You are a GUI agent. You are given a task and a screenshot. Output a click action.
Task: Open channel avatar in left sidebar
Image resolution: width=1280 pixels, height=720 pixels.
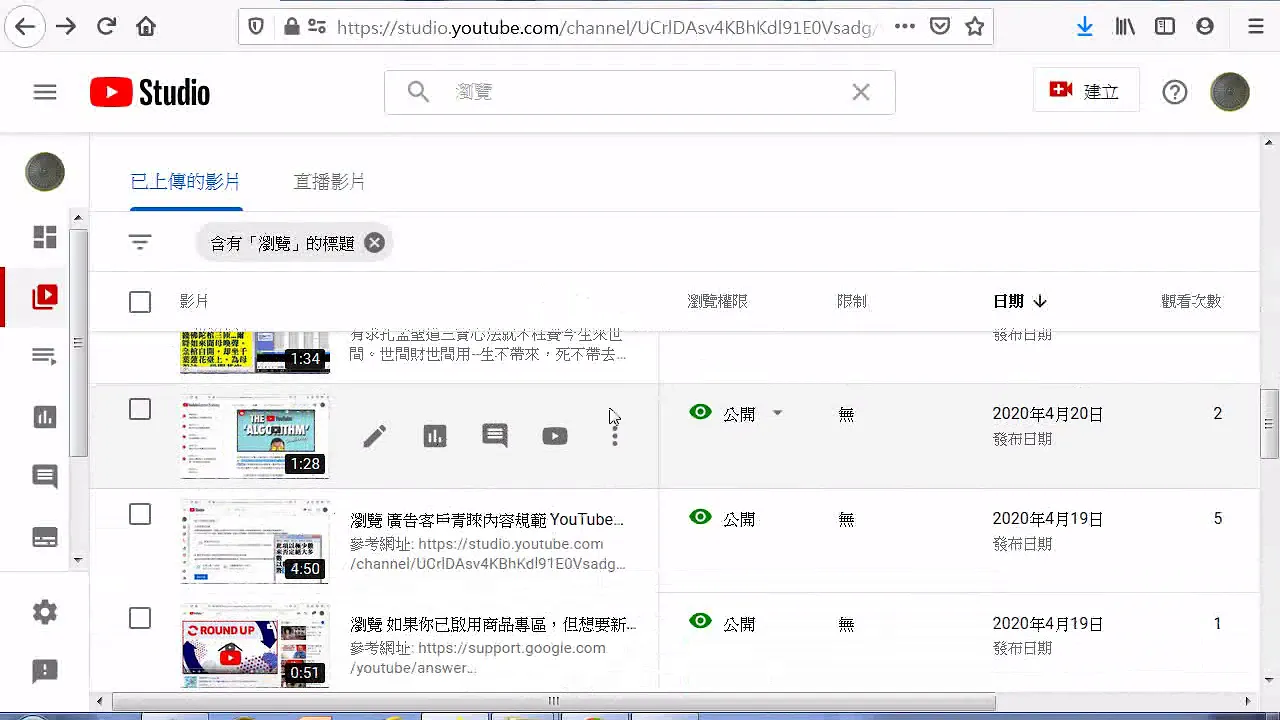point(45,172)
